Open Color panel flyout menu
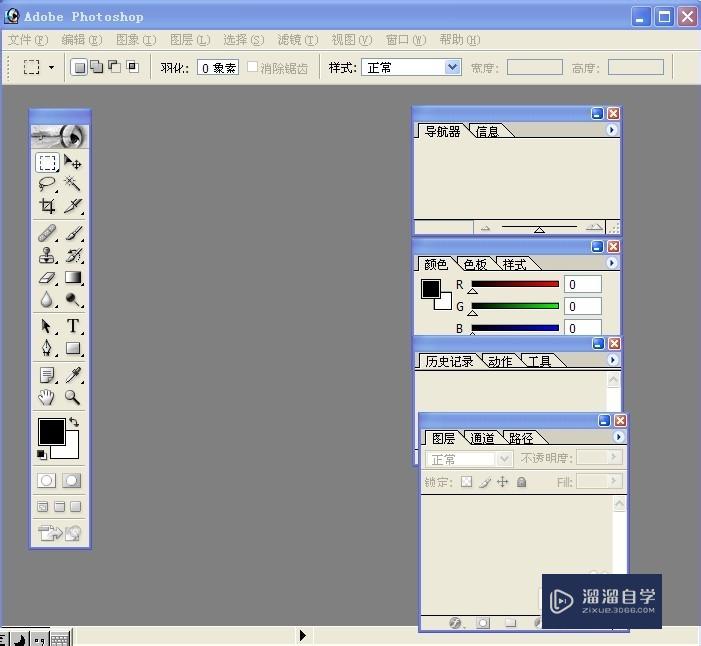Viewport: 701px width, 646px height. 612,263
